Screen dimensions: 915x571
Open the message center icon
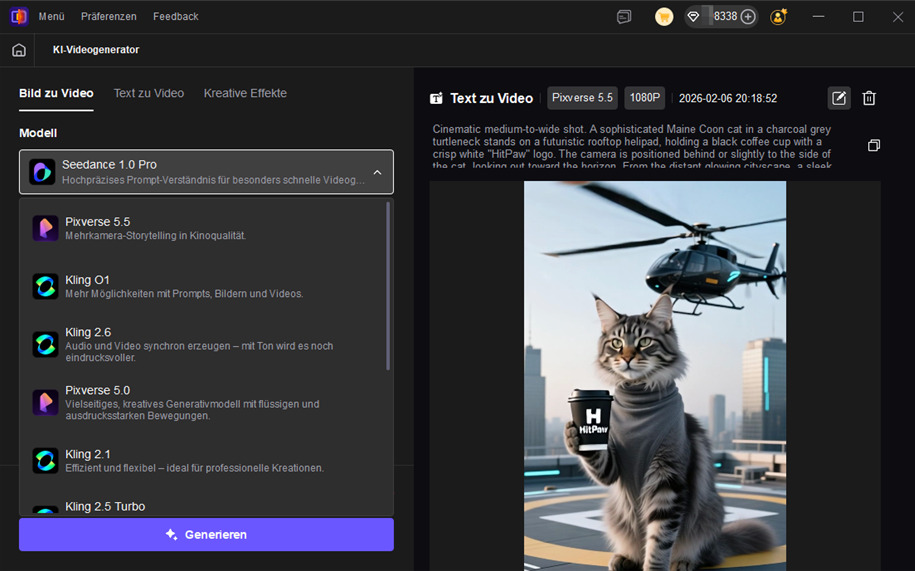pyautogui.click(x=624, y=17)
